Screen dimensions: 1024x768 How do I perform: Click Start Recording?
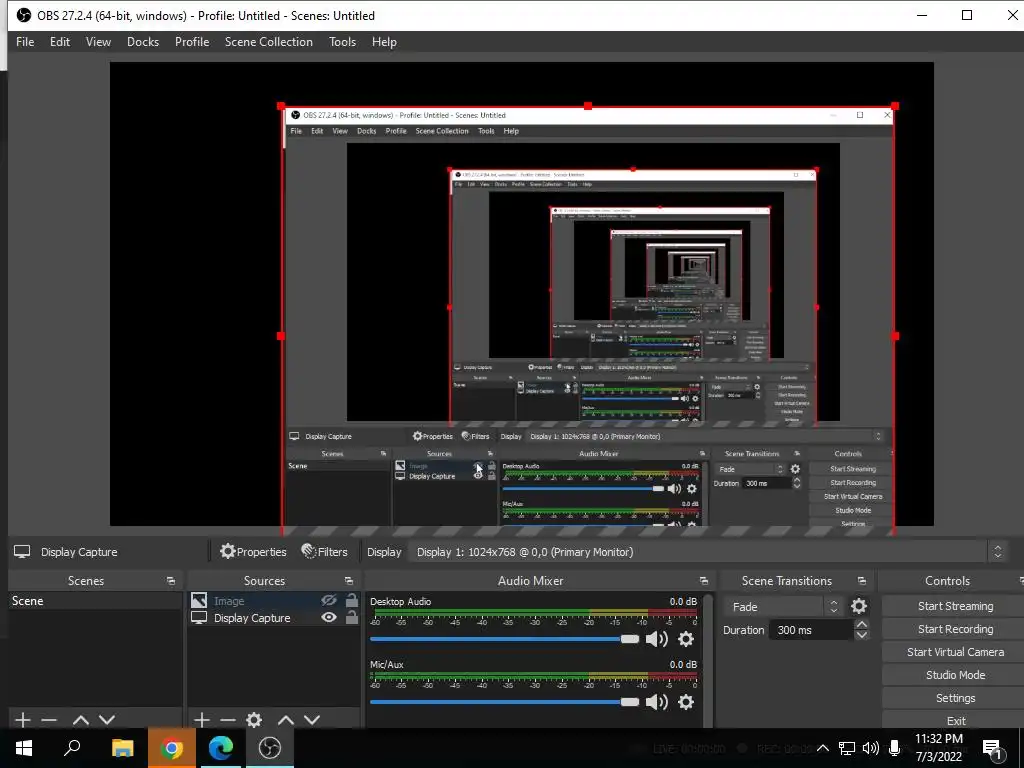coord(955,629)
